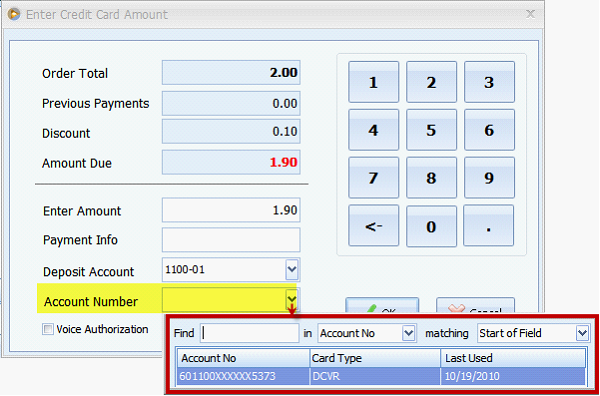Image resolution: width=600 pixels, height=396 pixels.
Task: Tap keypad digit 5
Action: (x=431, y=130)
